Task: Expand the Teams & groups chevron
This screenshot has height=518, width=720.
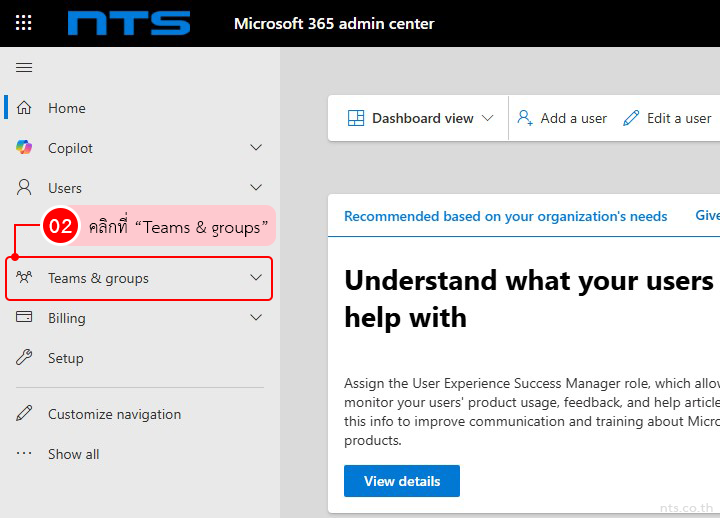Action: 256,278
